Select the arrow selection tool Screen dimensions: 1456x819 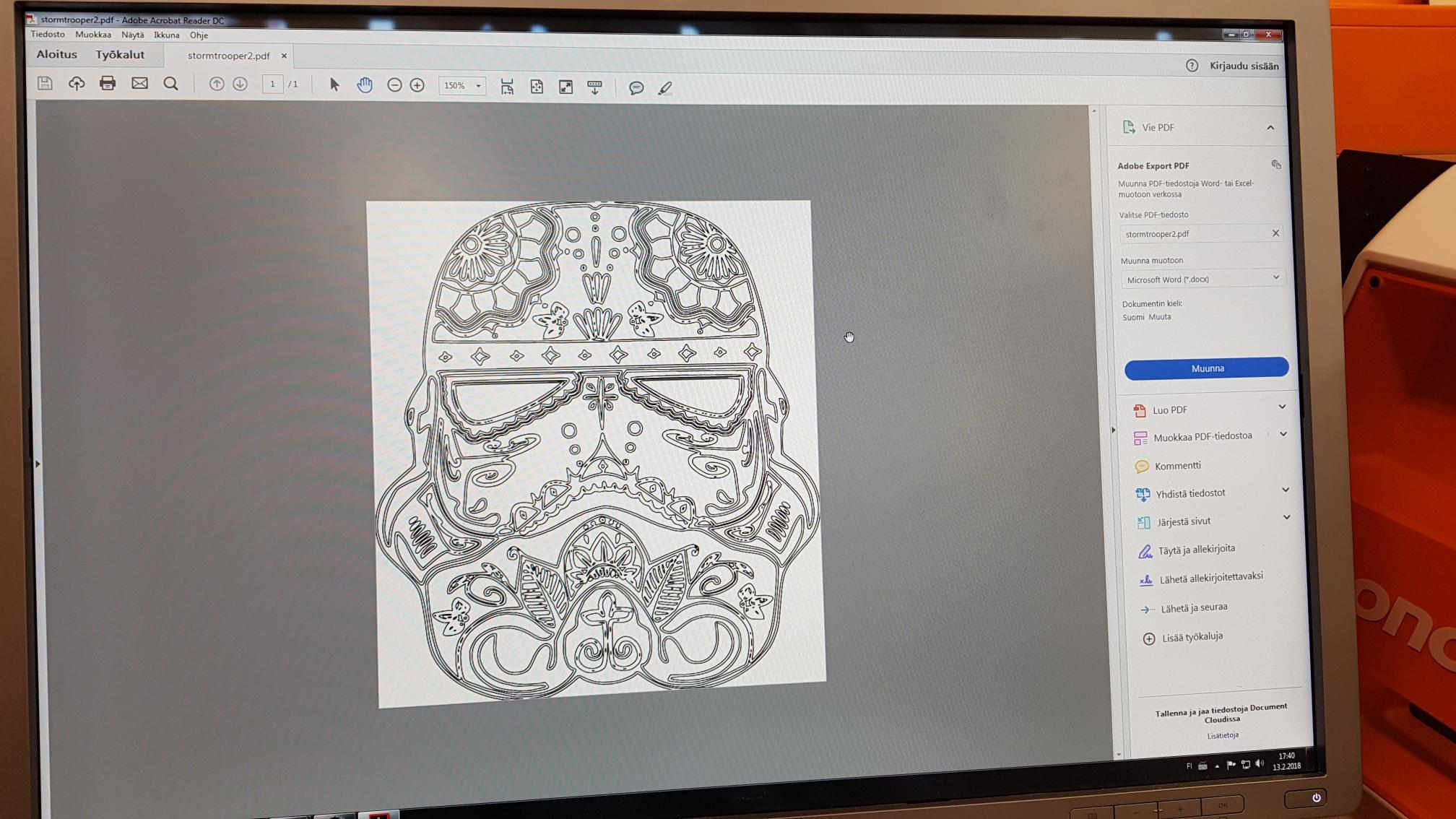click(334, 84)
